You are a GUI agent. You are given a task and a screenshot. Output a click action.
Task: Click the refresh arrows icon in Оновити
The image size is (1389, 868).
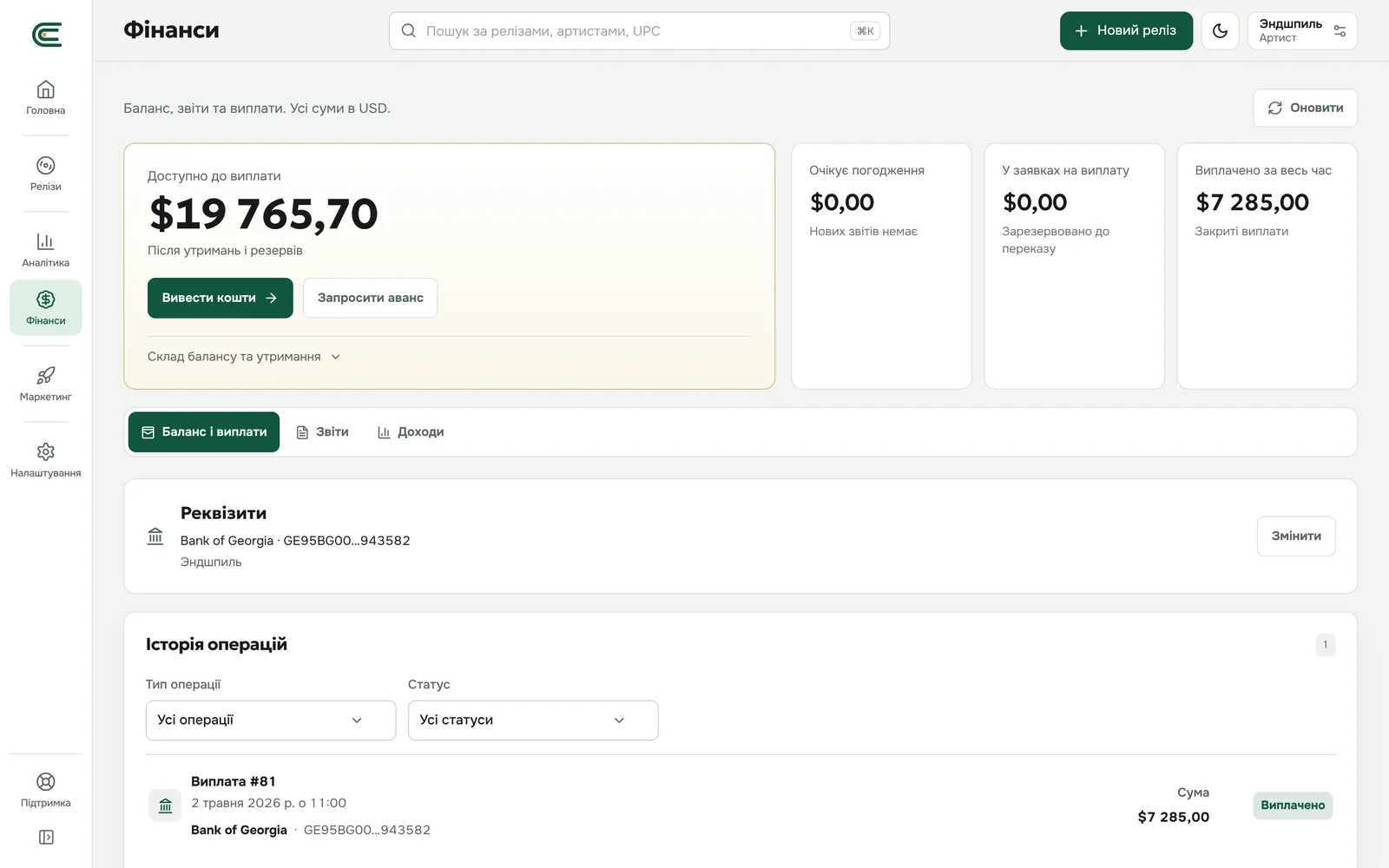point(1275,108)
